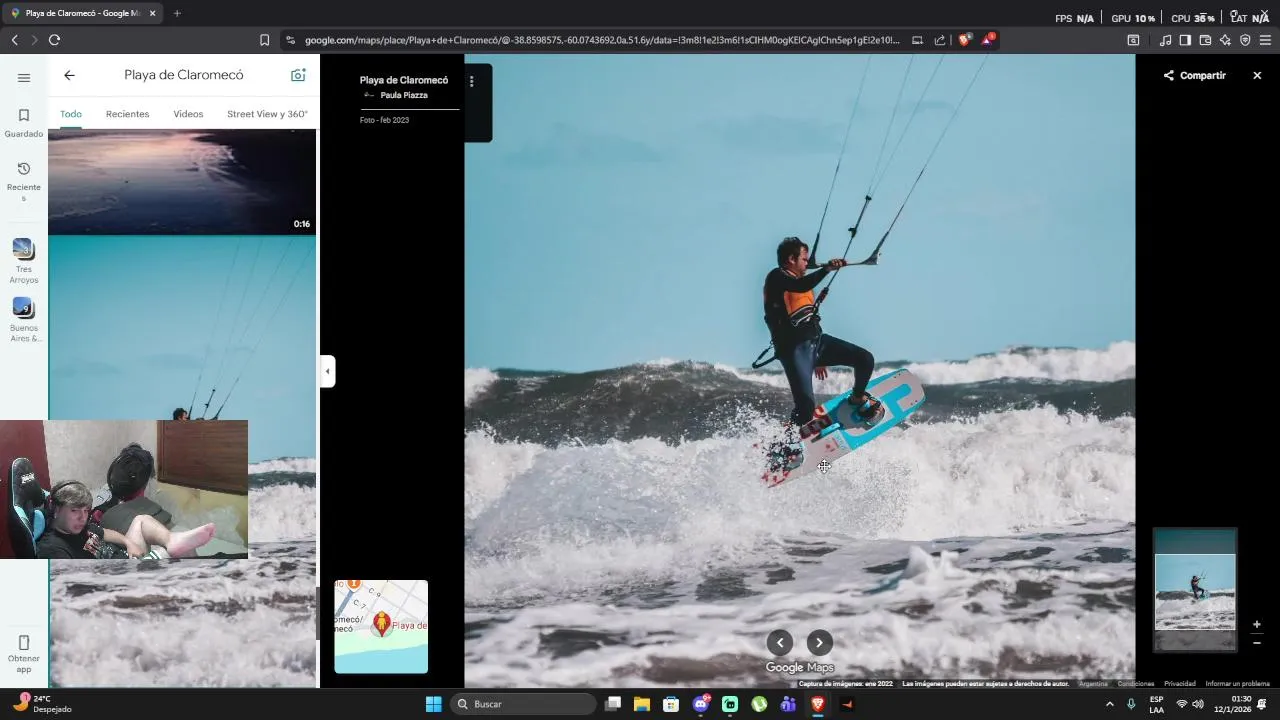Open the Windows Start menu
Screen dimensions: 1280x720
433,704
